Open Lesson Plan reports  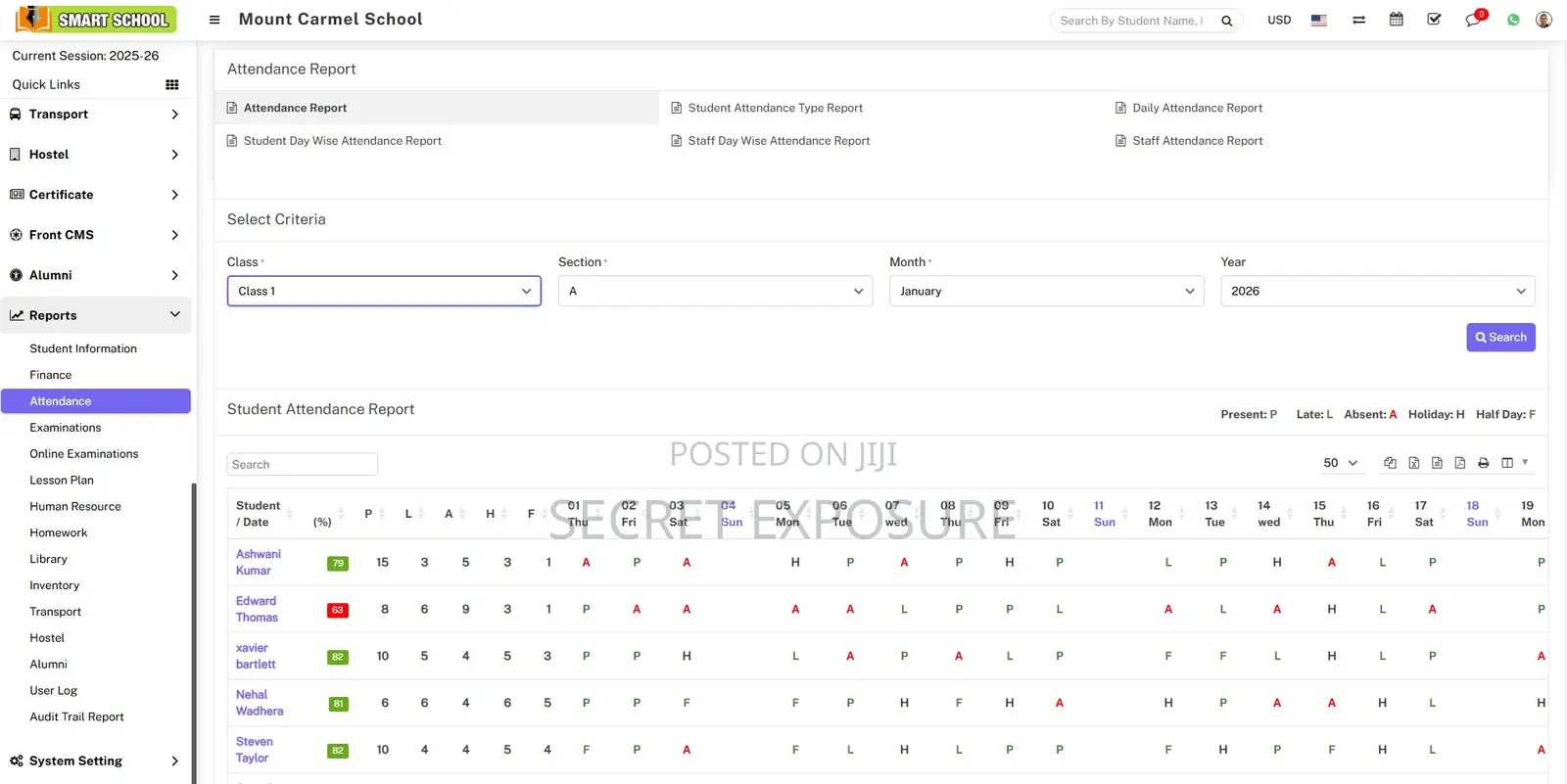click(x=62, y=481)
